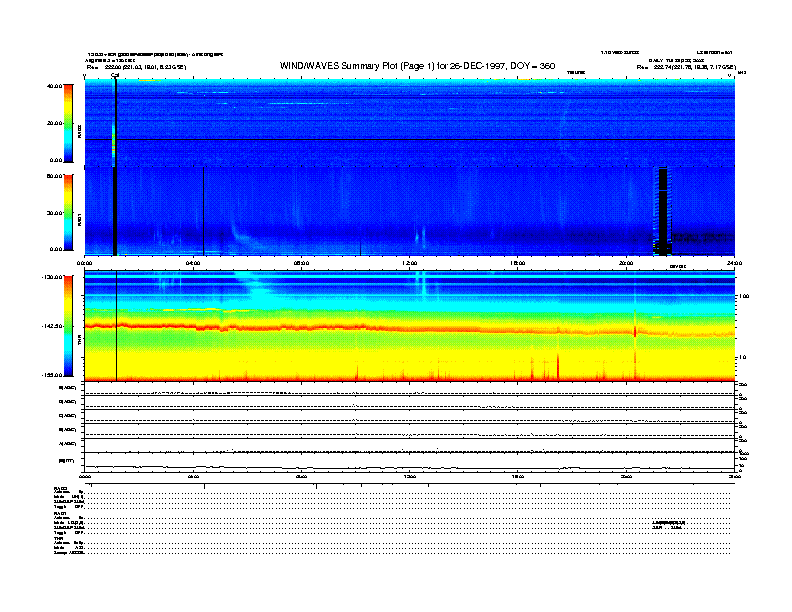
Task: Click the red plasma line in THR spectrogram
Action: [410, 329]
